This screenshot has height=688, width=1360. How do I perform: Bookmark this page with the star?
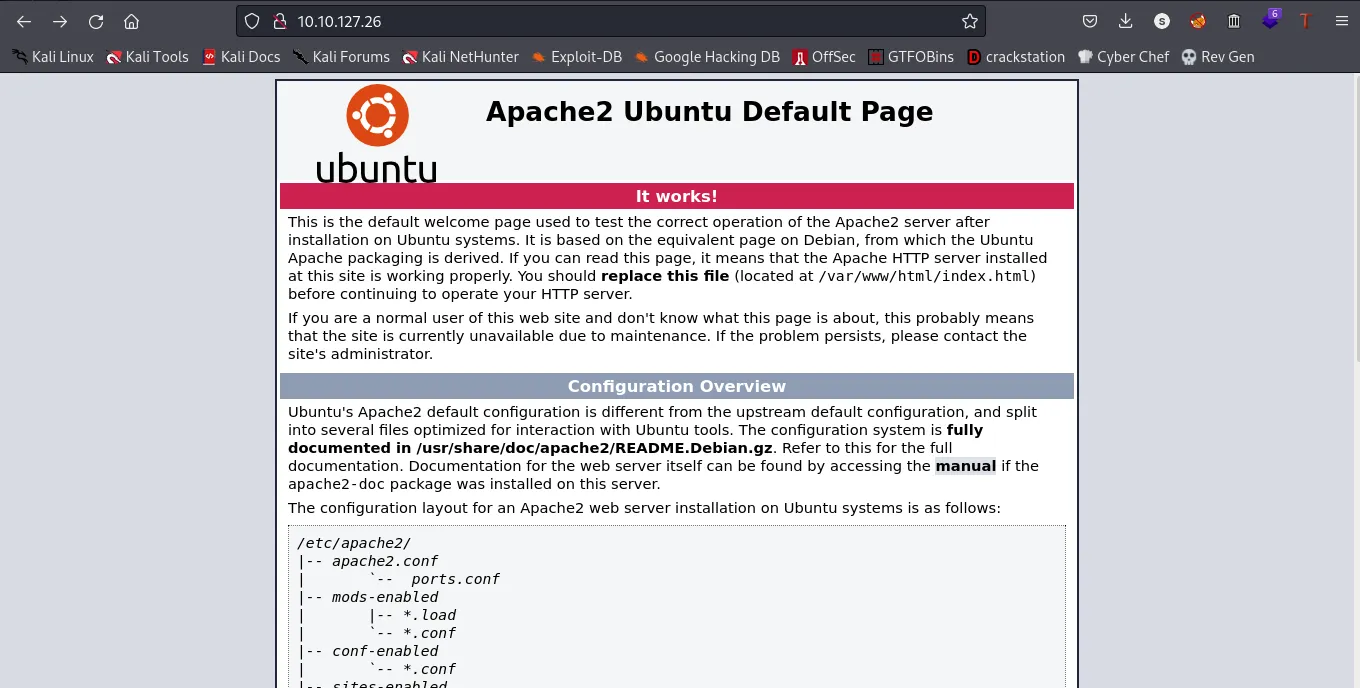pos(969,21)
